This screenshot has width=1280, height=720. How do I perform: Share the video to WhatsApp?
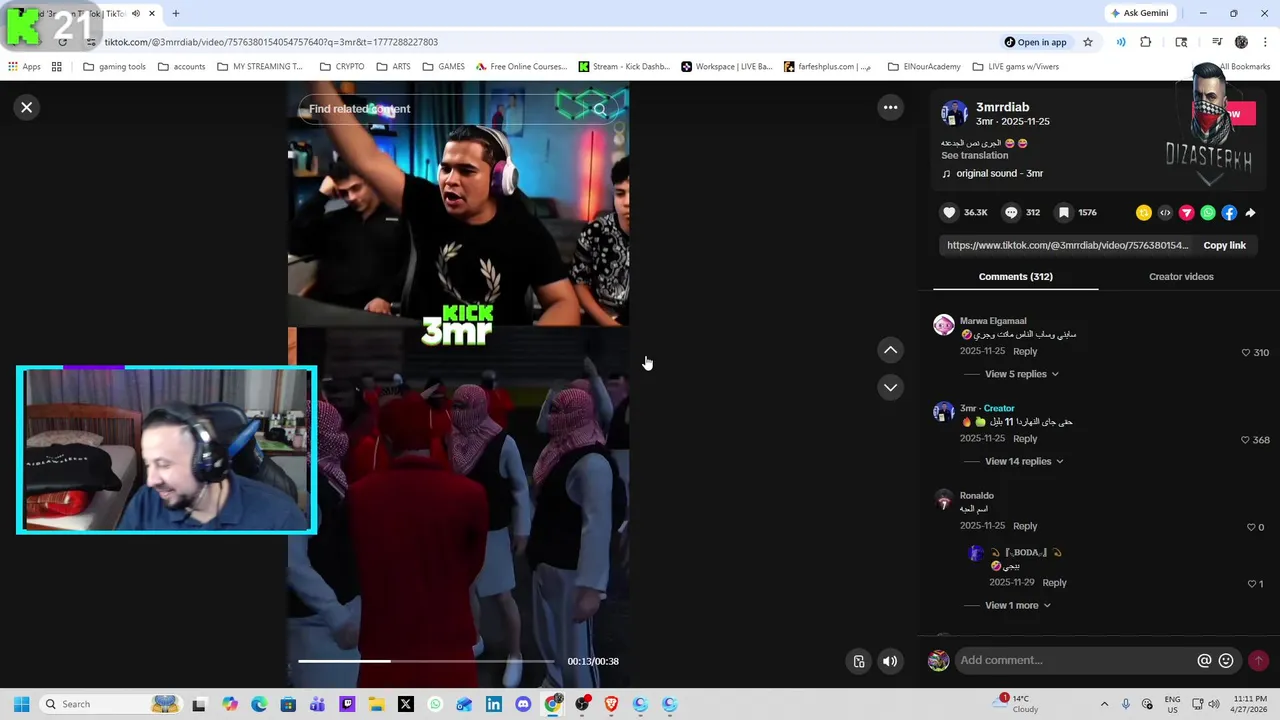click(x=1208, y=212)
